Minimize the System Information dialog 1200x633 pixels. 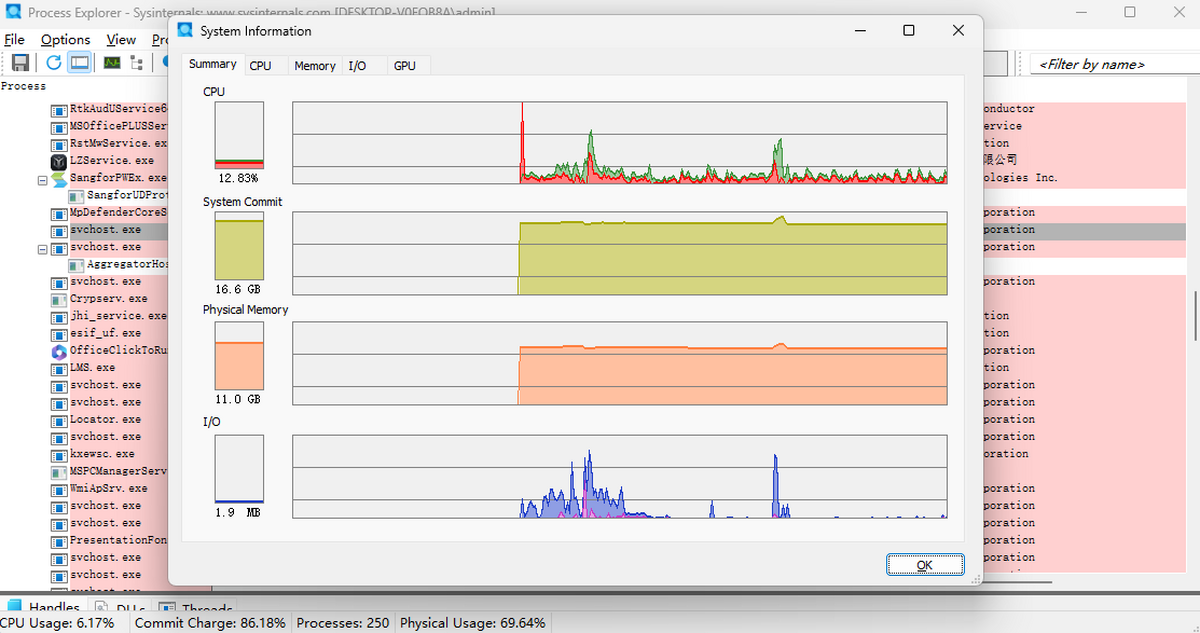[860, 30]
